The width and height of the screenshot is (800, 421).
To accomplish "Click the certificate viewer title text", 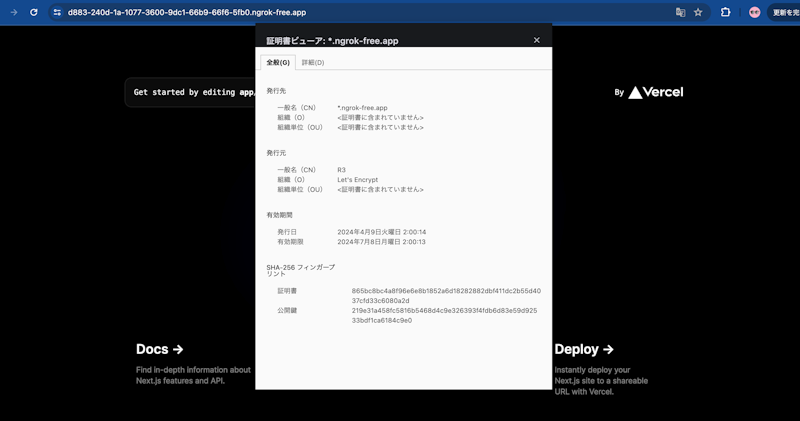I will click(x=332, y=41).
